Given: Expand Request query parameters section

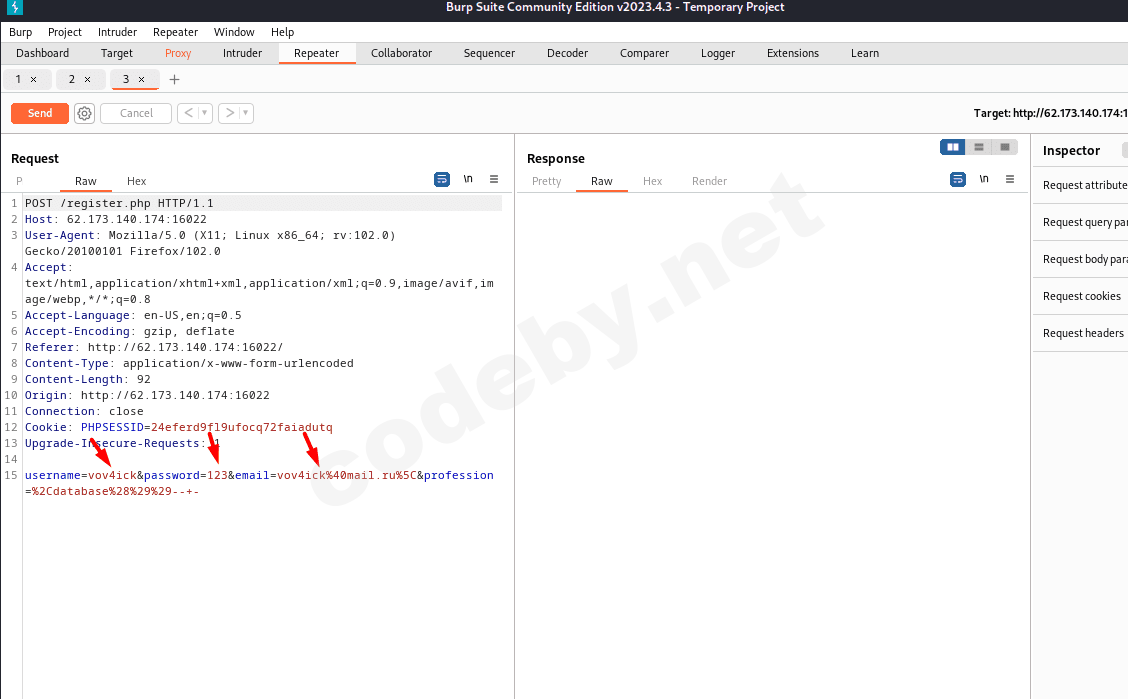Looking at the screenshot, I should pos(1084,222).
